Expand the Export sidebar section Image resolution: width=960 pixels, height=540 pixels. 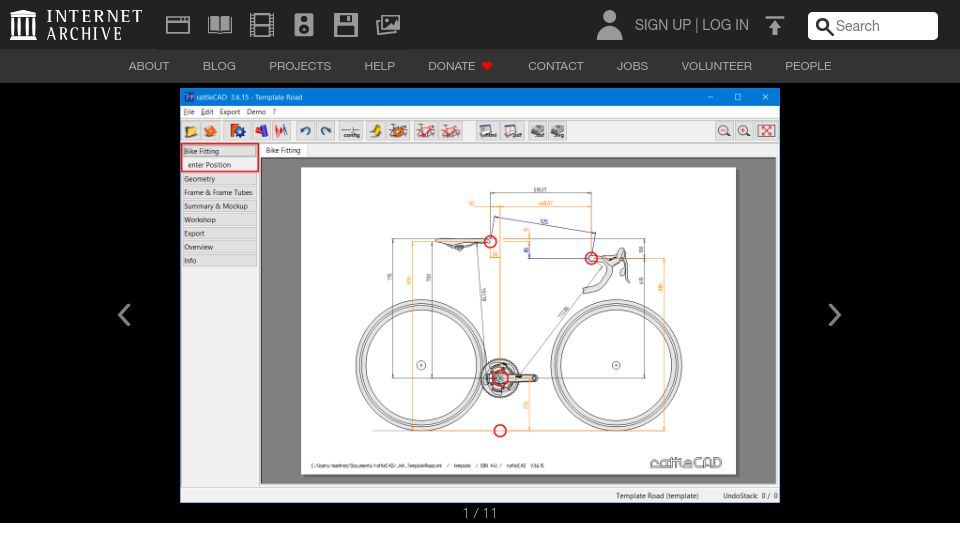(x=219, y=233)
